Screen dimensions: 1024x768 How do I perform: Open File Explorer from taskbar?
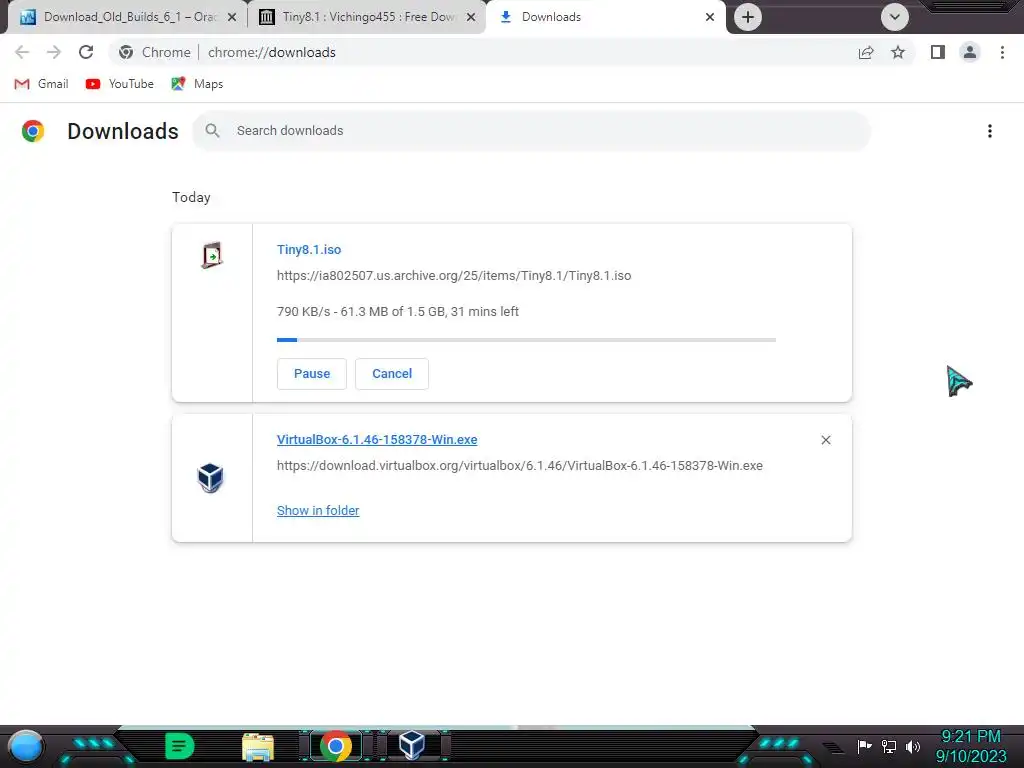tap(258, 747)
